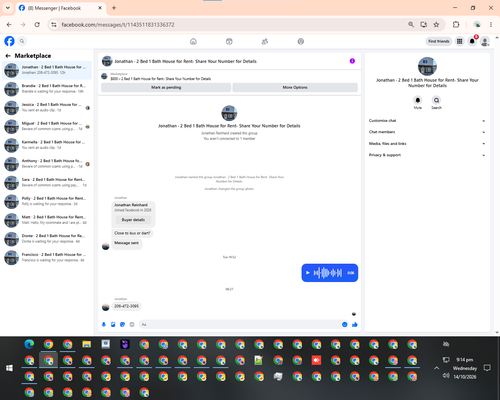Screen dimensions: 500x400
Task: Record a voice clip with the microphone icon
Action: click(104, 324)
